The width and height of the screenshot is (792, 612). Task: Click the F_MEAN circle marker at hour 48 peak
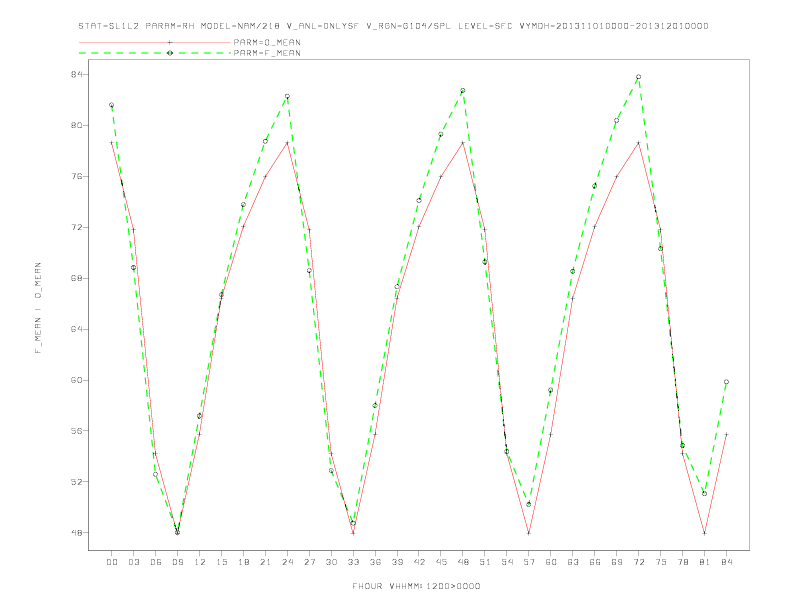463,90
